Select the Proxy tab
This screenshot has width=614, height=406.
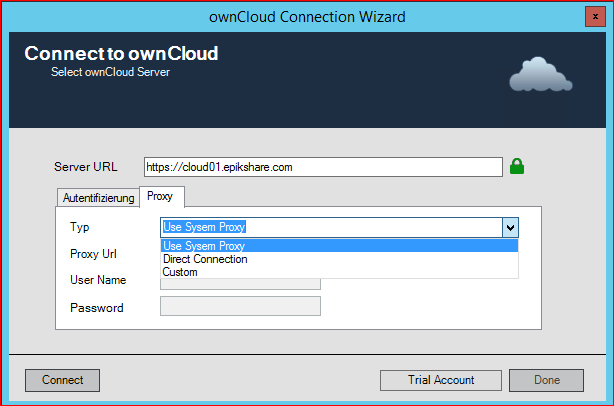160,196
